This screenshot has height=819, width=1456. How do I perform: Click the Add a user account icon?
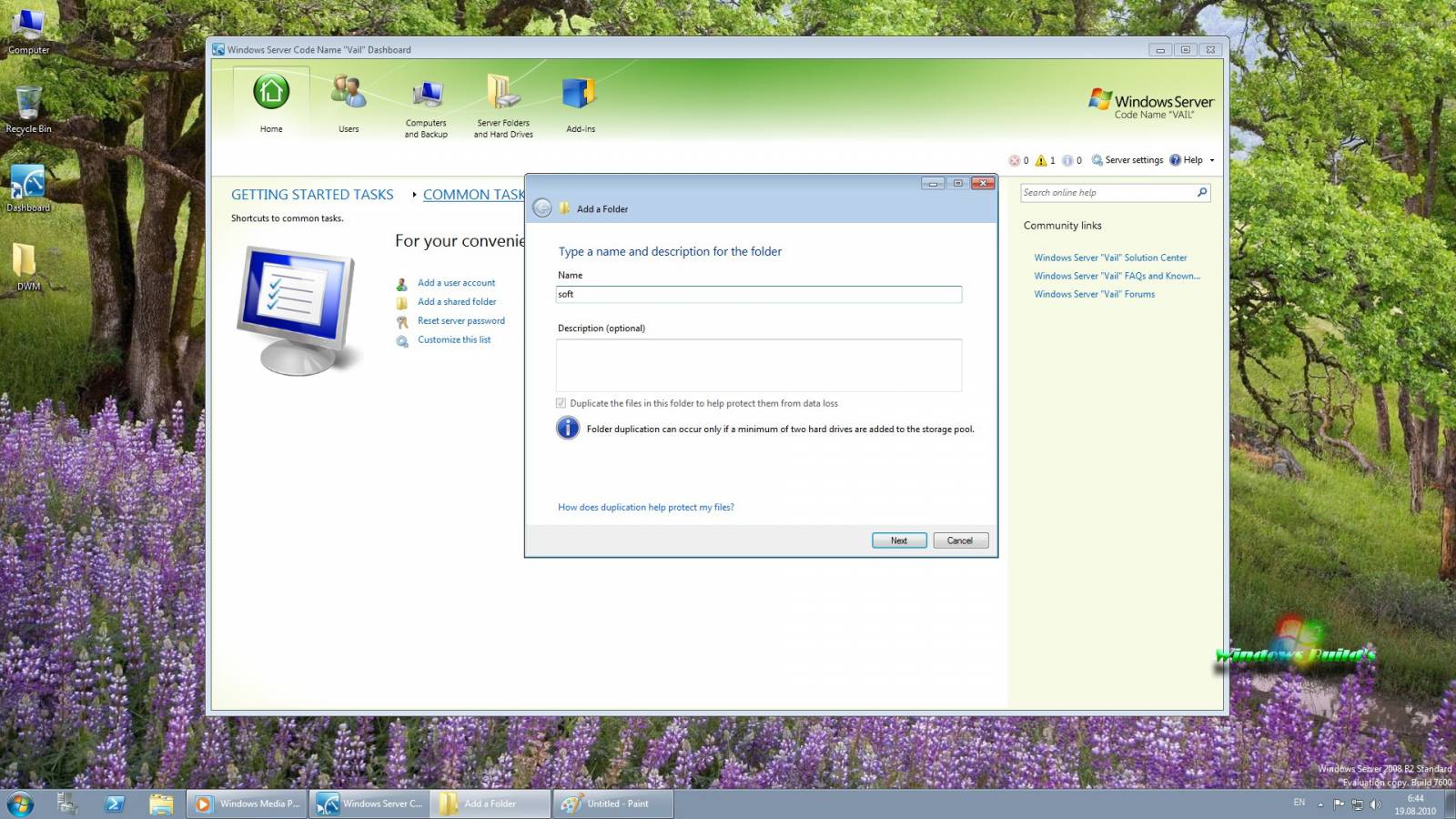click(x=401, y=284)
